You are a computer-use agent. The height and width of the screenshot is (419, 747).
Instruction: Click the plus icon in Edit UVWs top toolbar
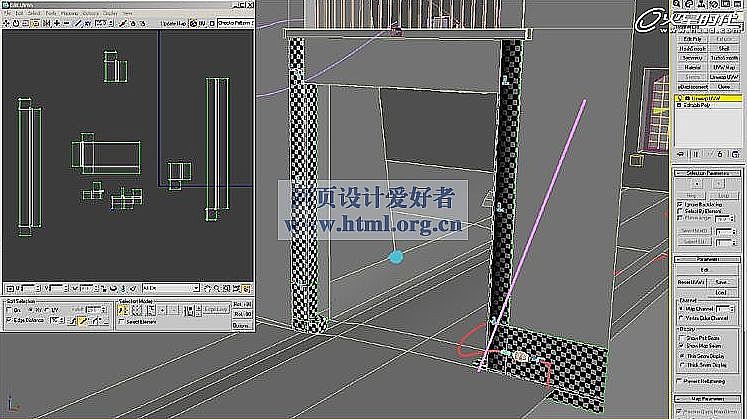tap(57, 23)
